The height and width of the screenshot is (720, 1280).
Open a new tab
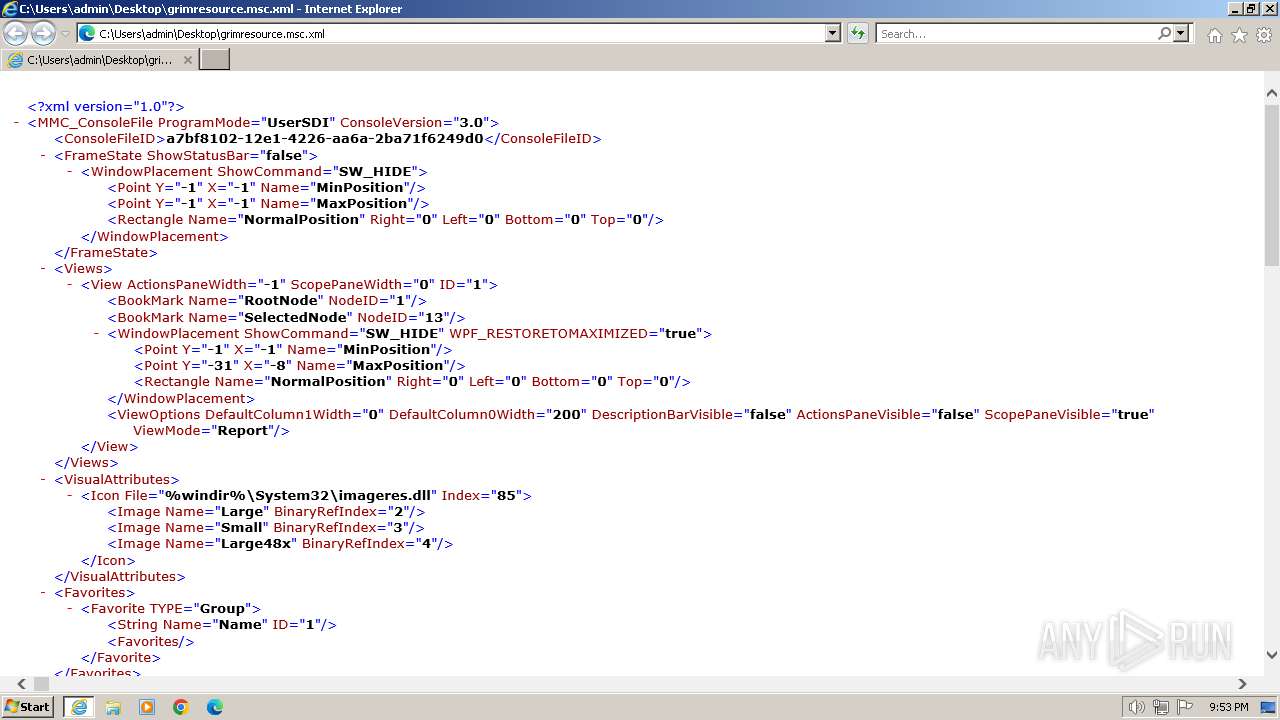click(215, 60)
